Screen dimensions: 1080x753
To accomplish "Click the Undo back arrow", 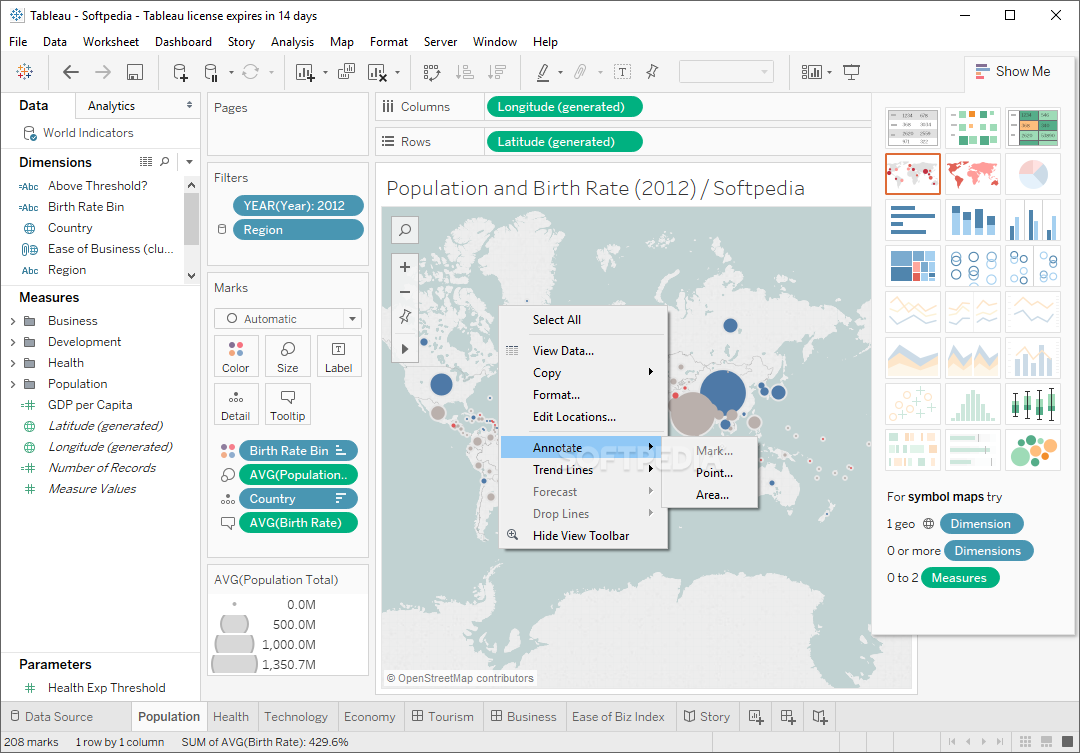I will click(70, 72).
